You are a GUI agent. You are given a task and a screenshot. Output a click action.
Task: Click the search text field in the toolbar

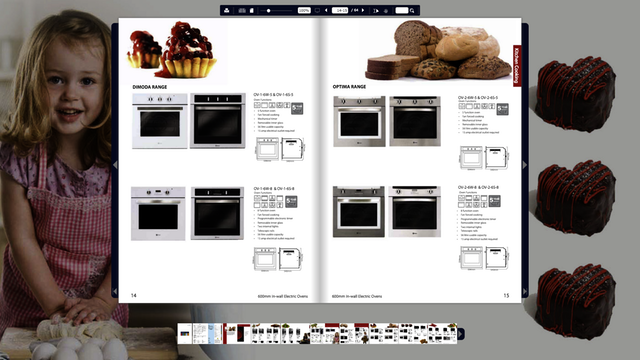[402, 10]
